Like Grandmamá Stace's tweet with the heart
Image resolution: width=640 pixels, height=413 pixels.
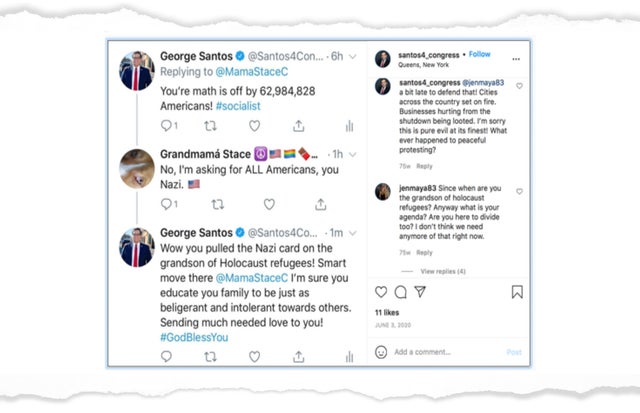(x=254, y=204)
